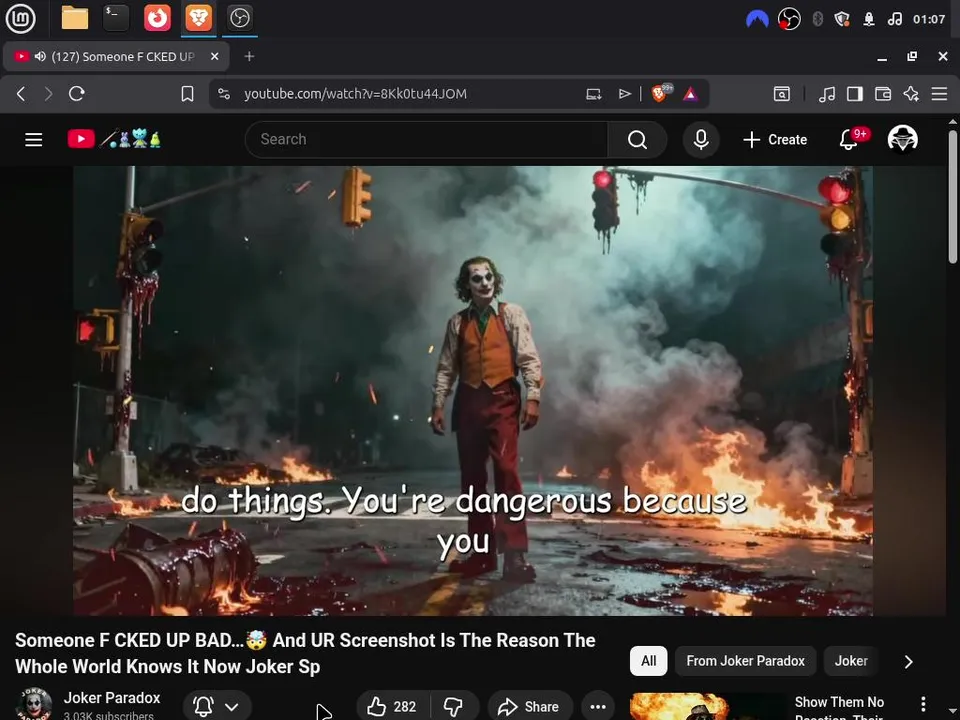
Task: Open Brave playlist music icon
Action: (x=827, y=94)
